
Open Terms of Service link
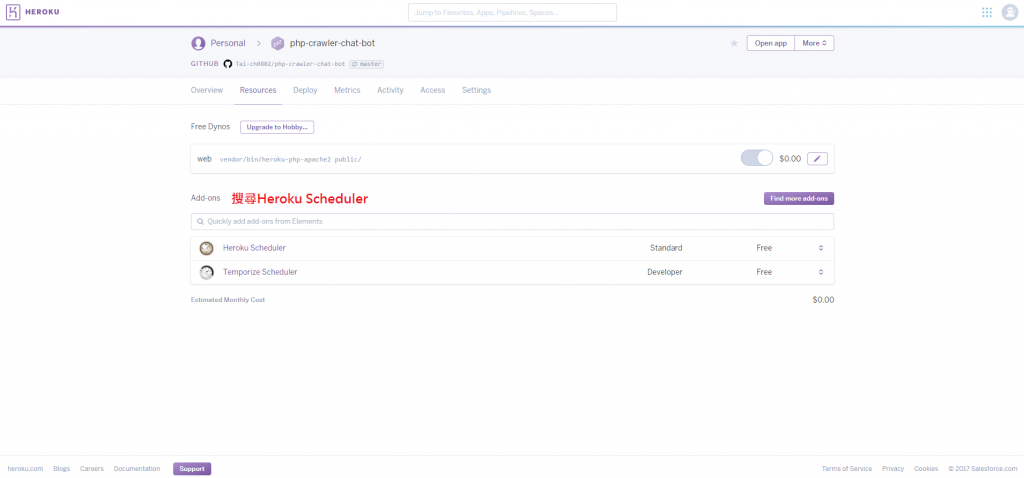846,469
